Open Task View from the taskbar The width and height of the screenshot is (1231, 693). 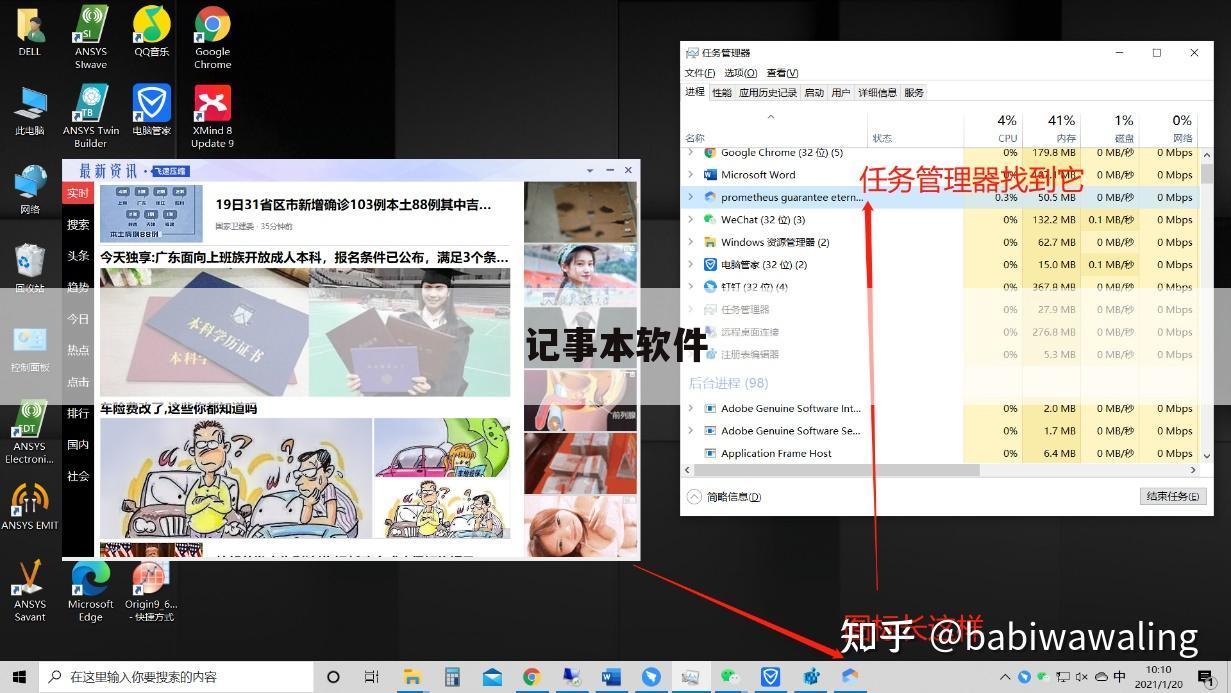pyautogui.click(x=372, y=677)
